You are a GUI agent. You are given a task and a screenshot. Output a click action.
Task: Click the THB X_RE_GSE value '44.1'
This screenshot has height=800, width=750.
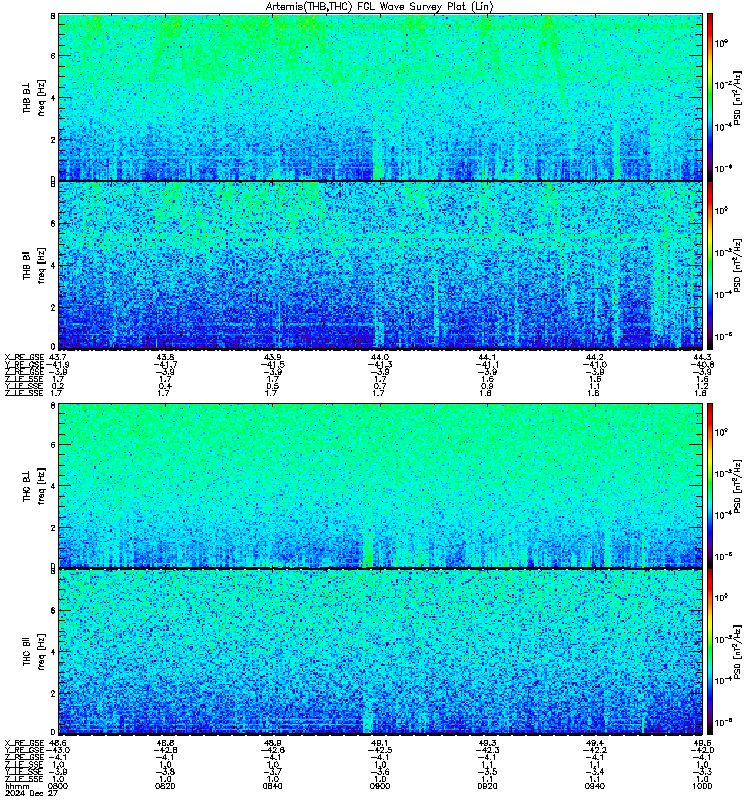(x=487, y=358)
